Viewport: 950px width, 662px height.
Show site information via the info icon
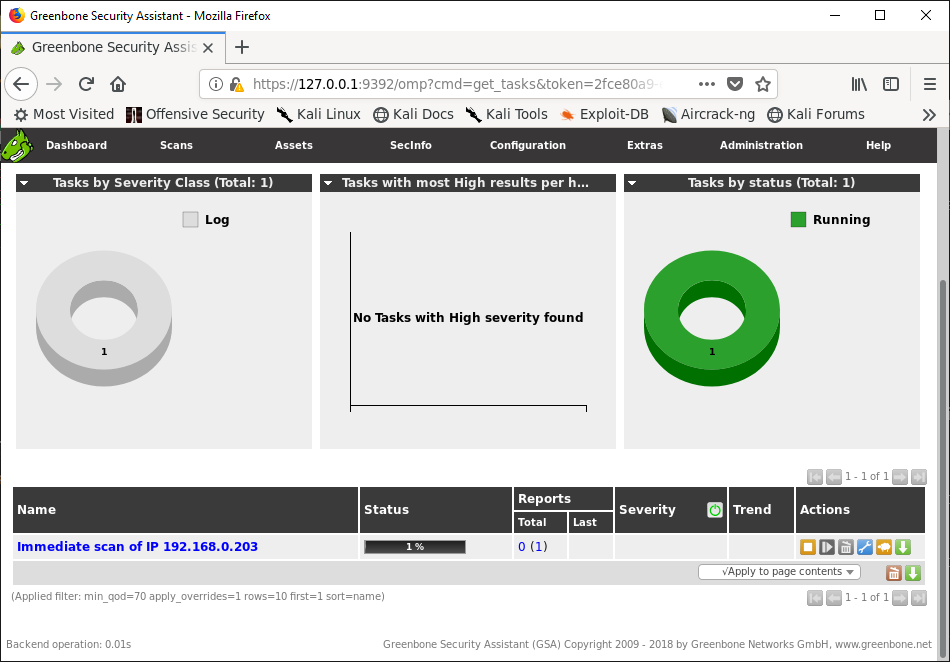coord(216,84)
